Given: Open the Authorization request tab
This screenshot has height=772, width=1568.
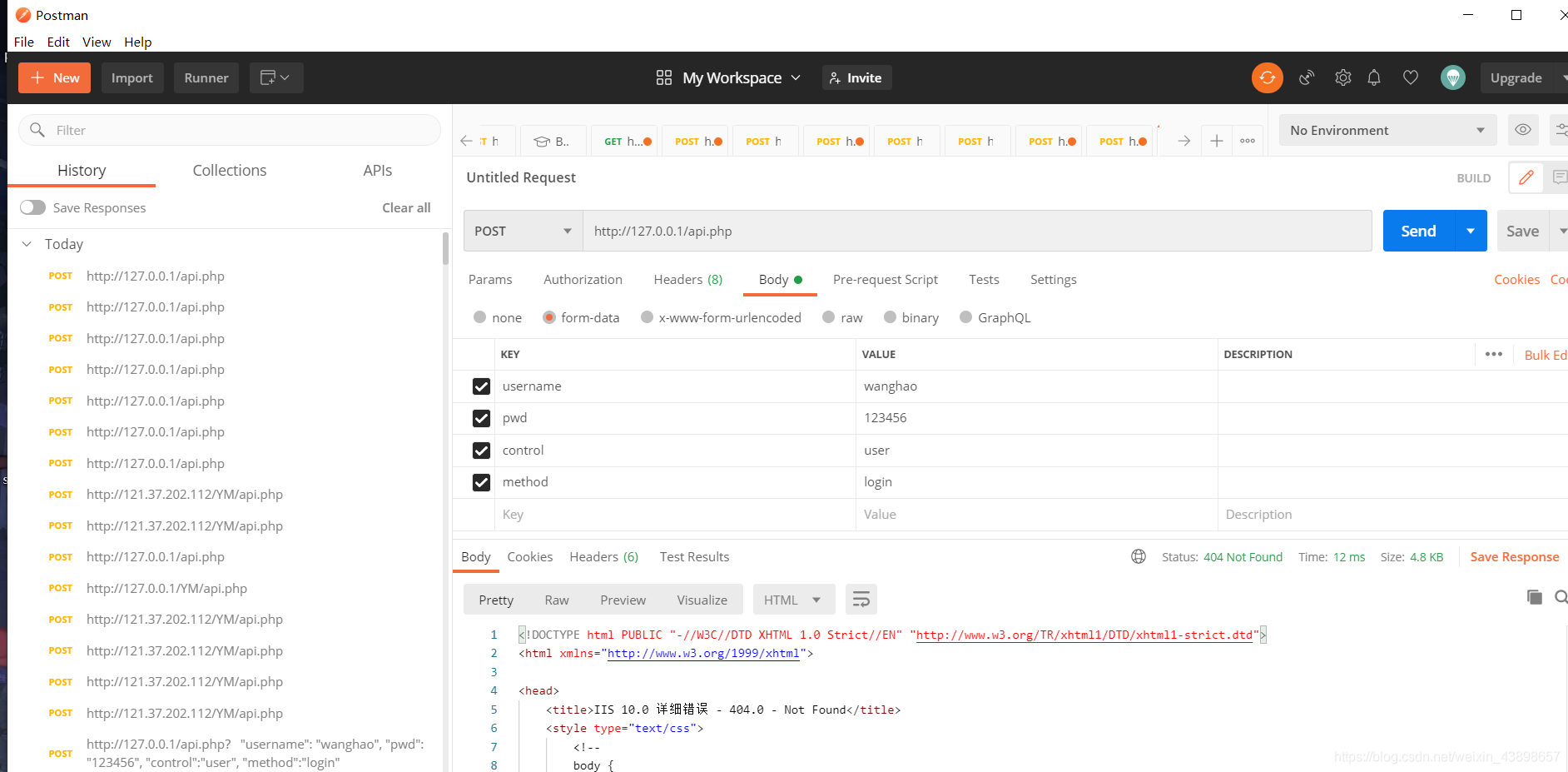Looking at the screenshot, I should point(583,279).
